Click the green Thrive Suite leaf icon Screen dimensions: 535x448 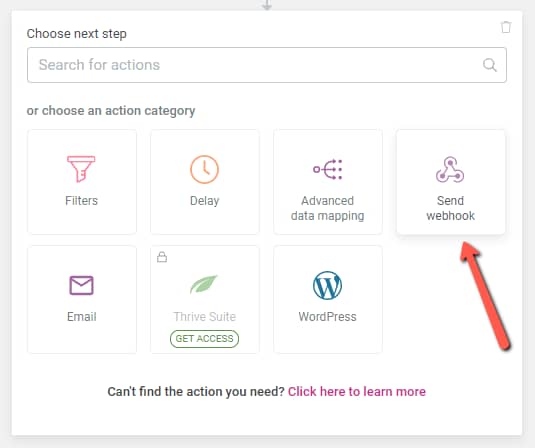point(204,284)
